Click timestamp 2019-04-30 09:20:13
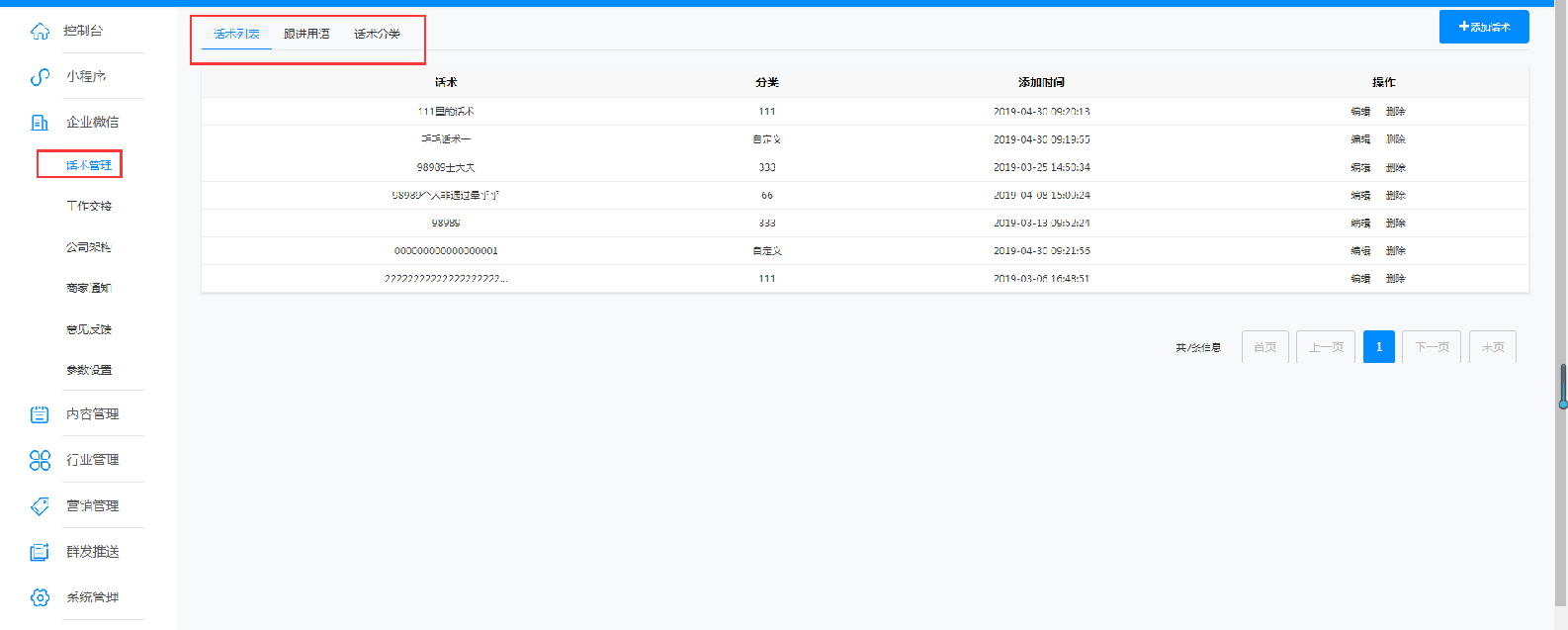Image resolution: width=1568 pixels, height=630 pixels. point(1042,112)
